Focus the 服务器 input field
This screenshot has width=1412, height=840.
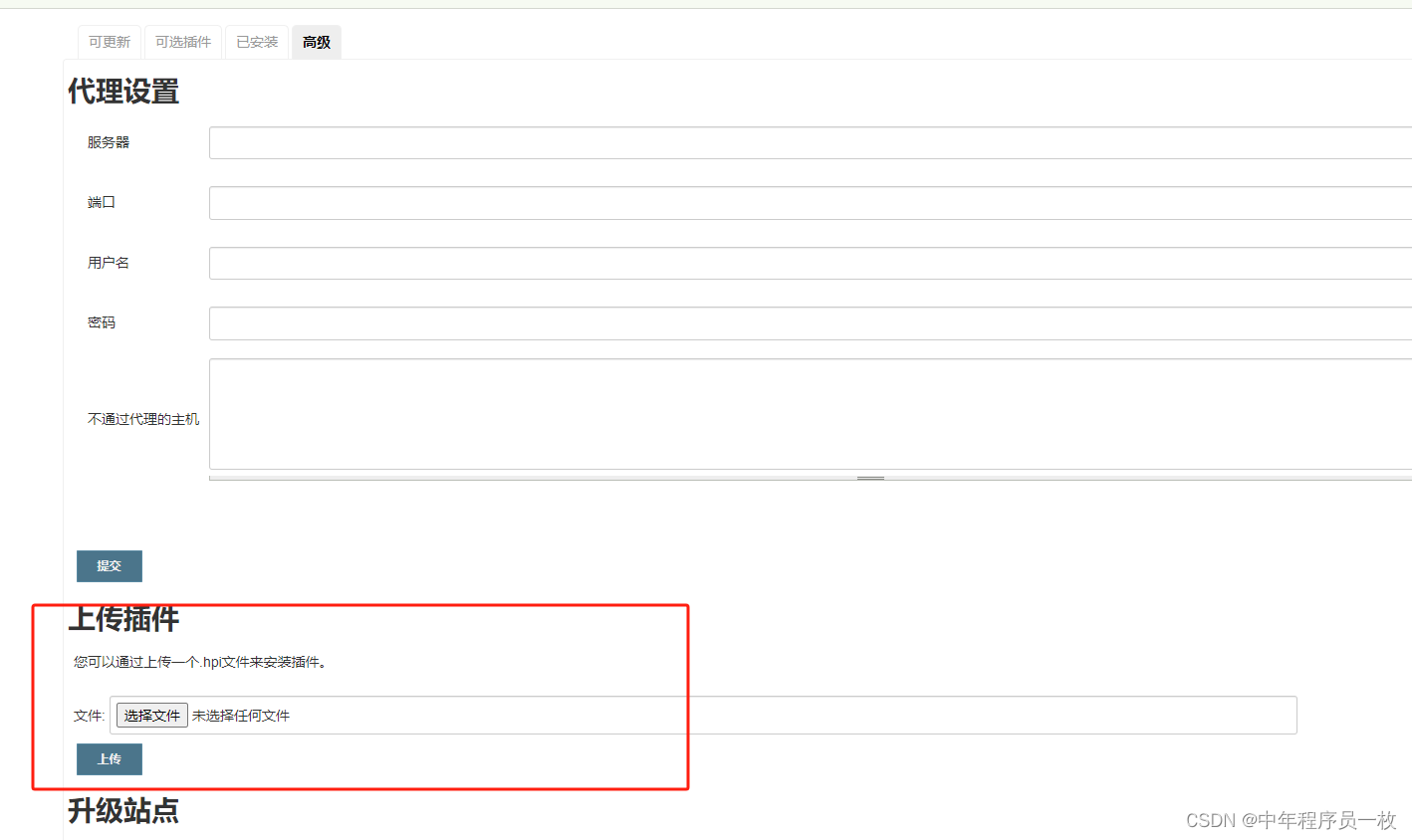810,142
